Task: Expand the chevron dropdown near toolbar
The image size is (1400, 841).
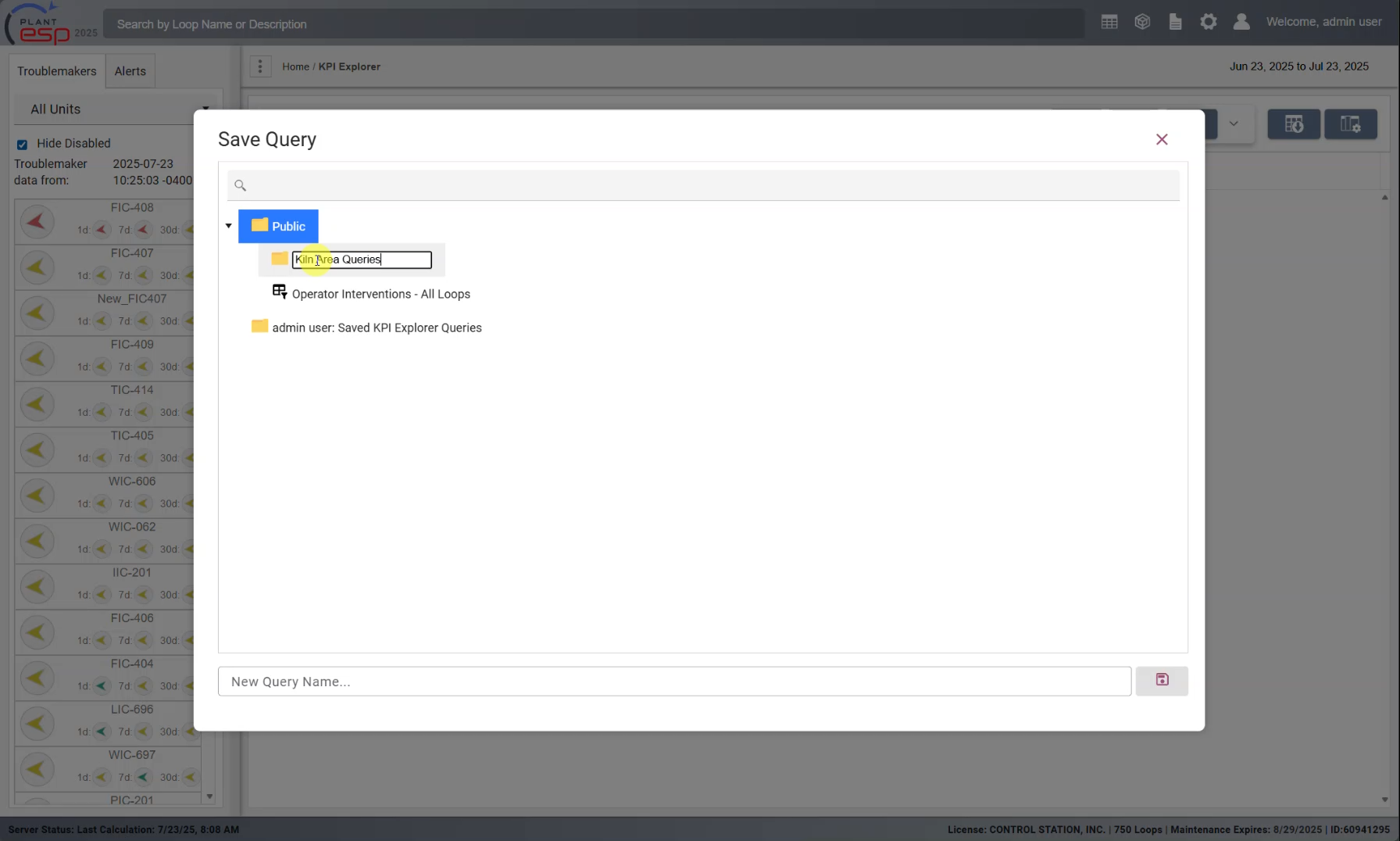Action: pyautogui.click(x=1234, y=123)
